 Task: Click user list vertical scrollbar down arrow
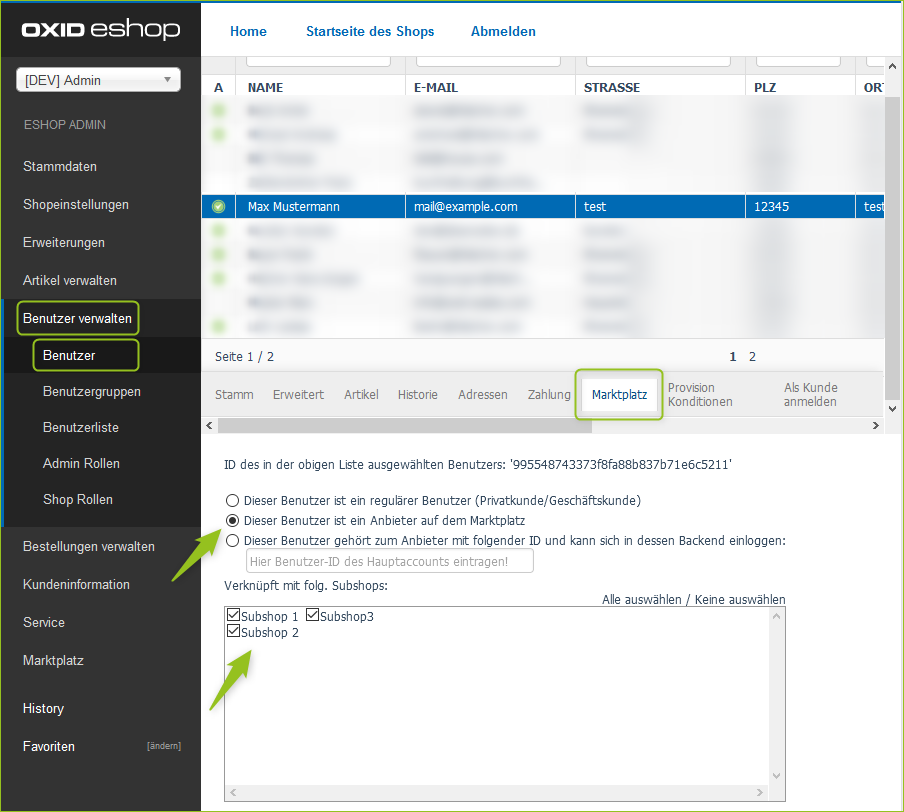click(x=892, y=409)
